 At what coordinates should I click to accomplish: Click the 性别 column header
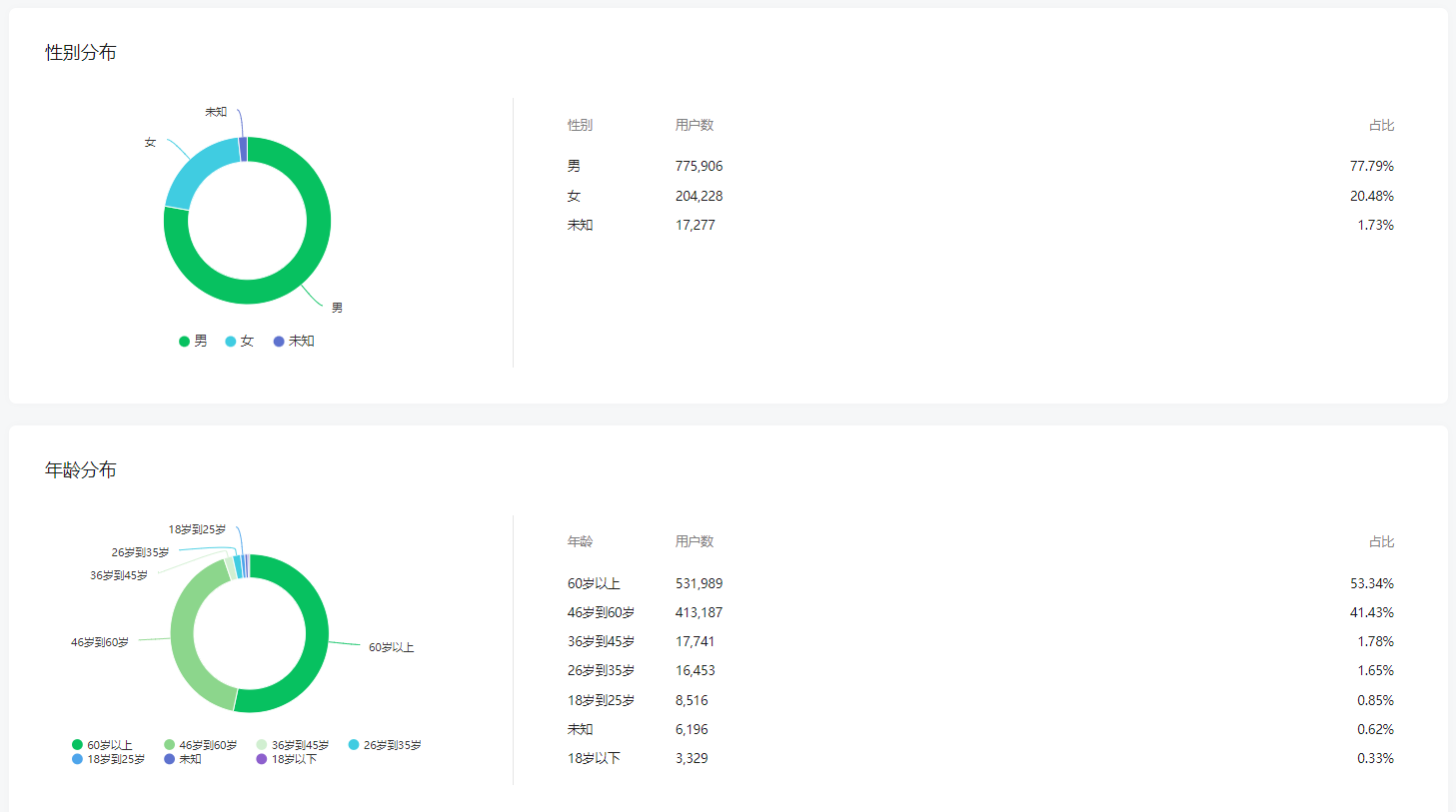tap(580, 125)
